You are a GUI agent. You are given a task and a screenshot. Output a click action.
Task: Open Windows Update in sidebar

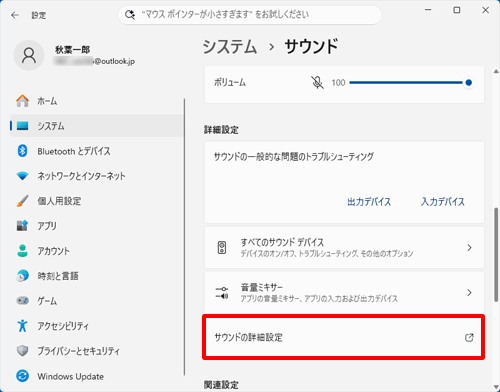97,376
